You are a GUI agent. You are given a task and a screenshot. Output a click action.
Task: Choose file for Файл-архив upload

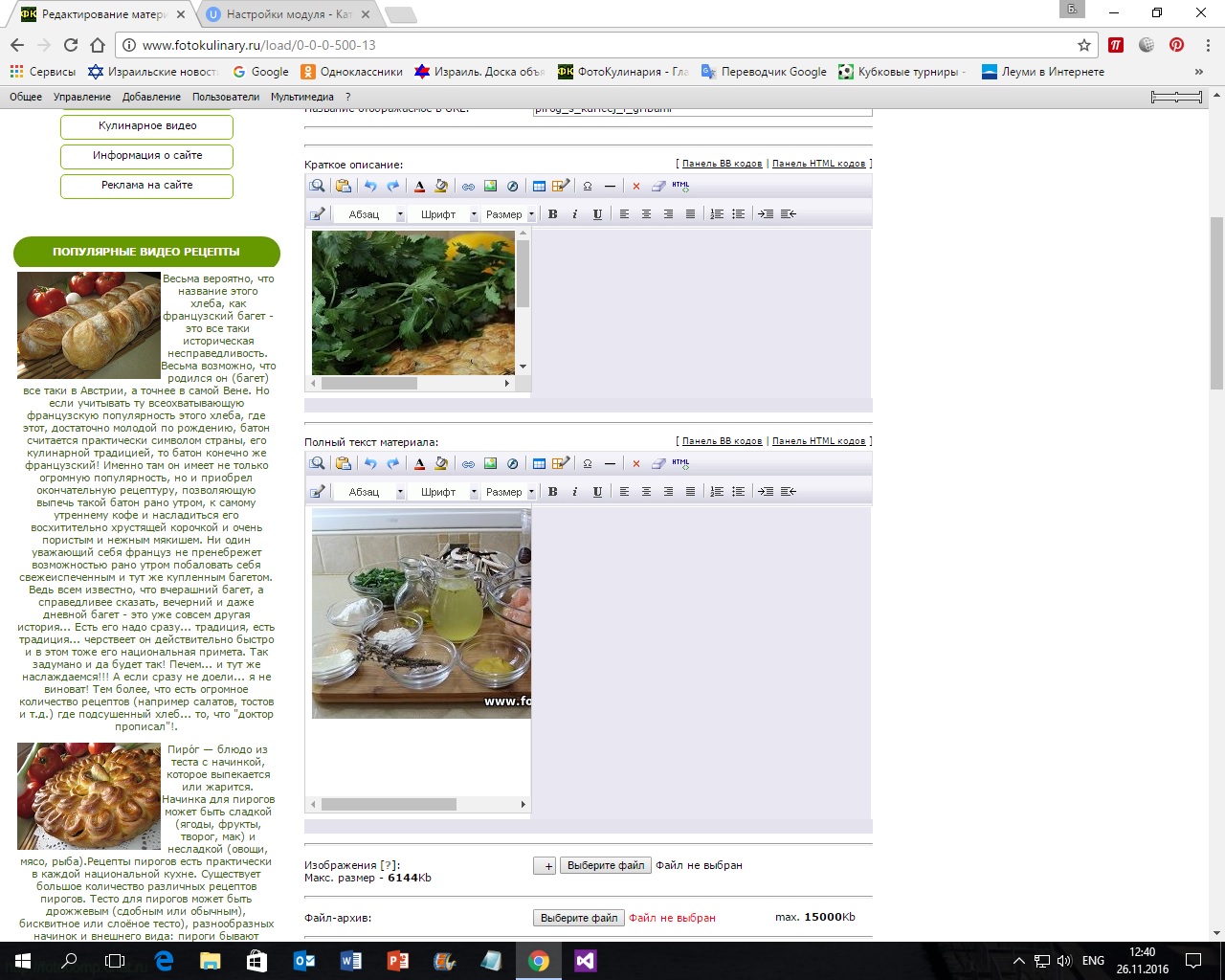(x=578, y=918)
